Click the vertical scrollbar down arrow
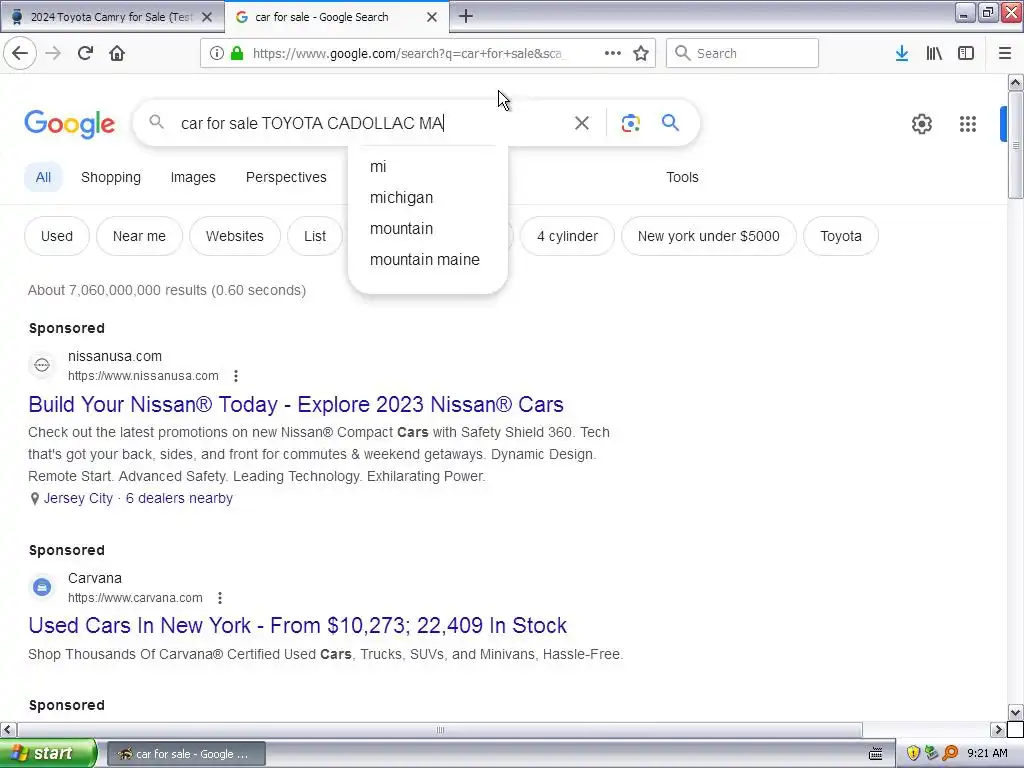Screen dimensions: 1024x768 pyautogui.click(x=1016, y=712)
